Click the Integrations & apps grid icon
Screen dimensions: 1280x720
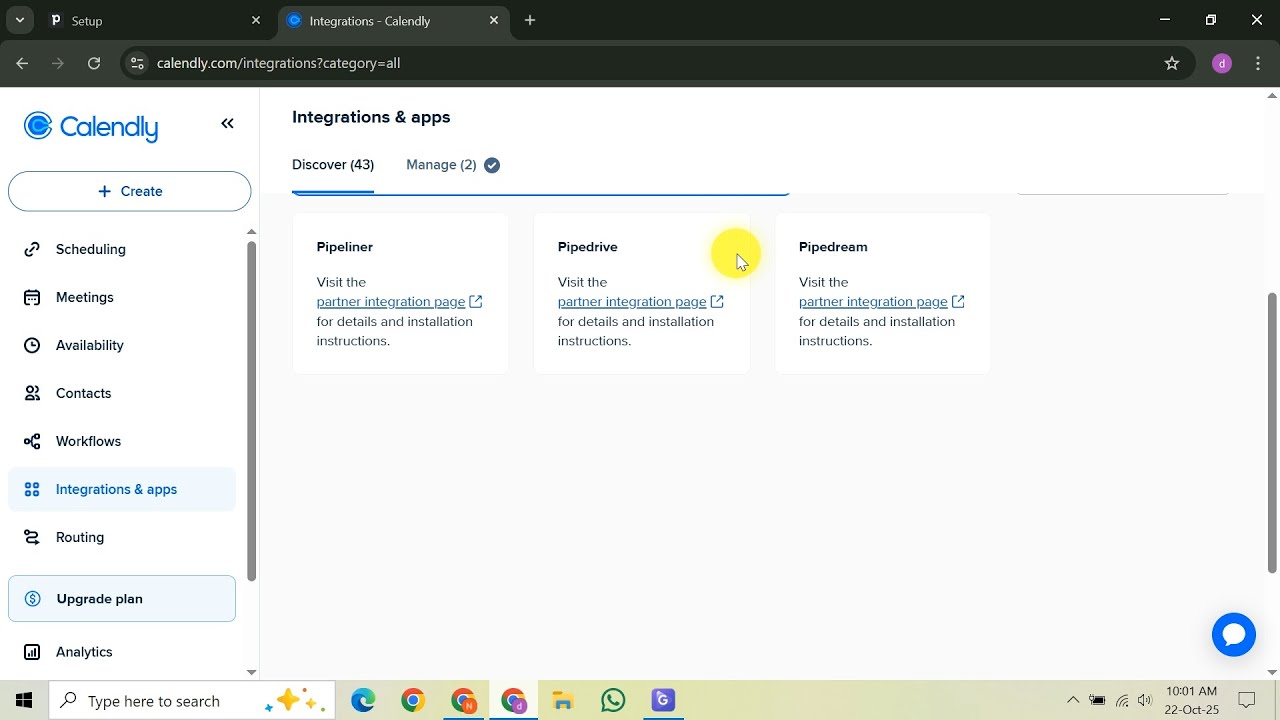(x=32, y=489)
